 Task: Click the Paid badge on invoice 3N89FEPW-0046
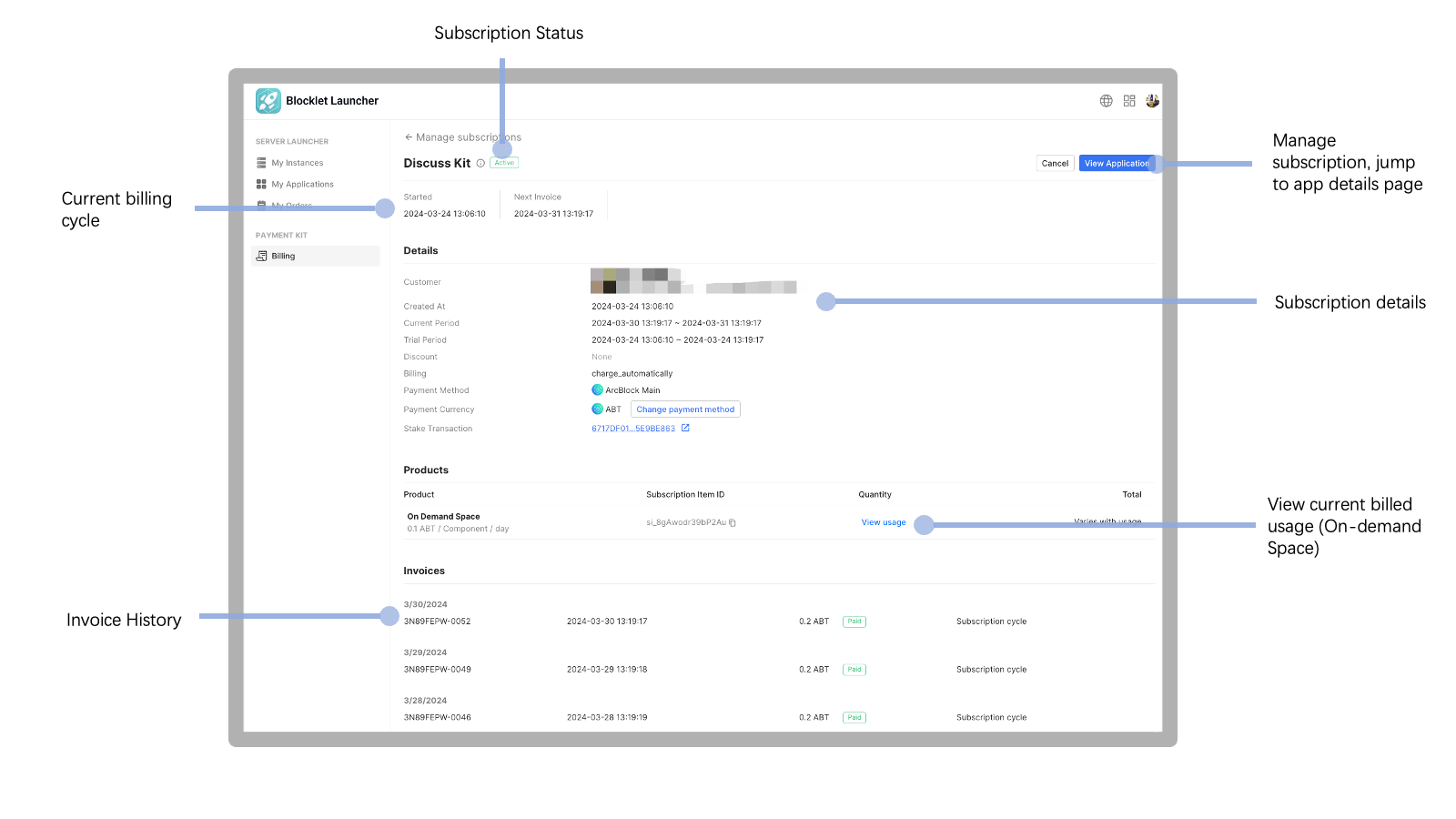pyautogui.click(x=854, y=718)
